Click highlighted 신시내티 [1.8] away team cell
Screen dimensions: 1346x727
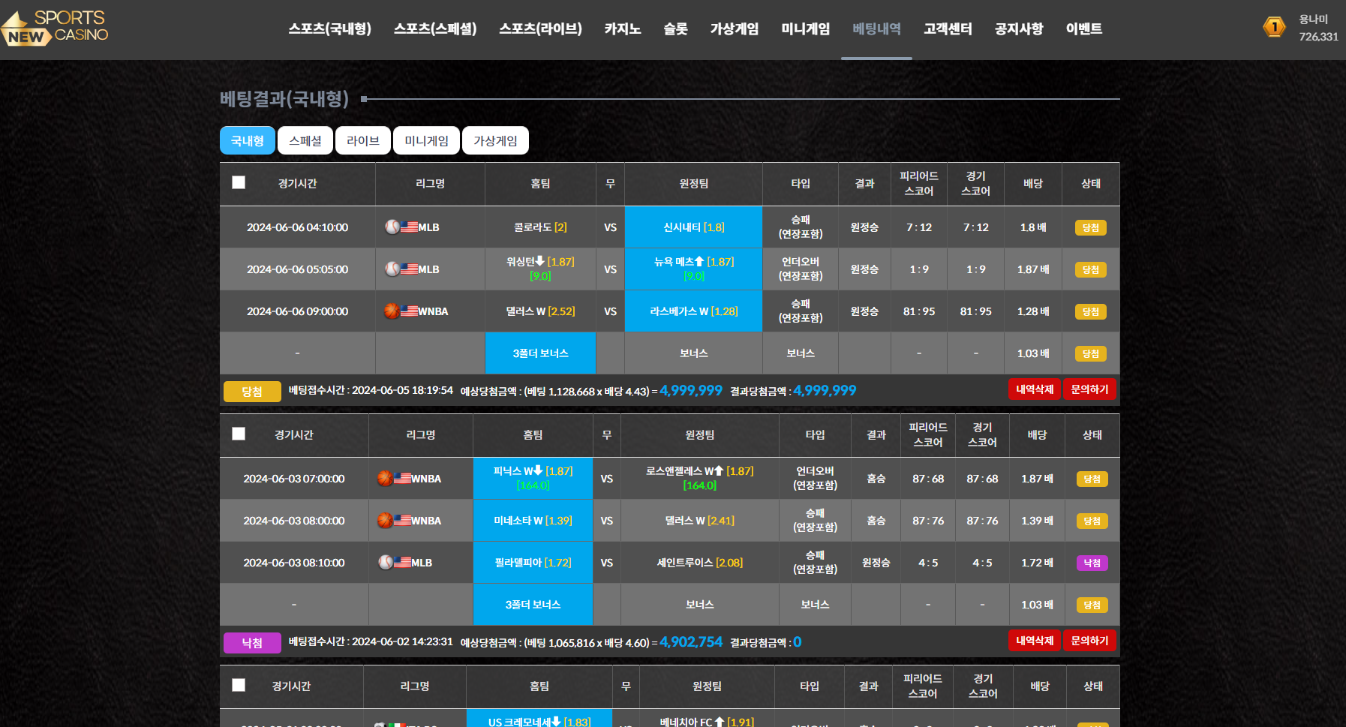tap(693, 227)
